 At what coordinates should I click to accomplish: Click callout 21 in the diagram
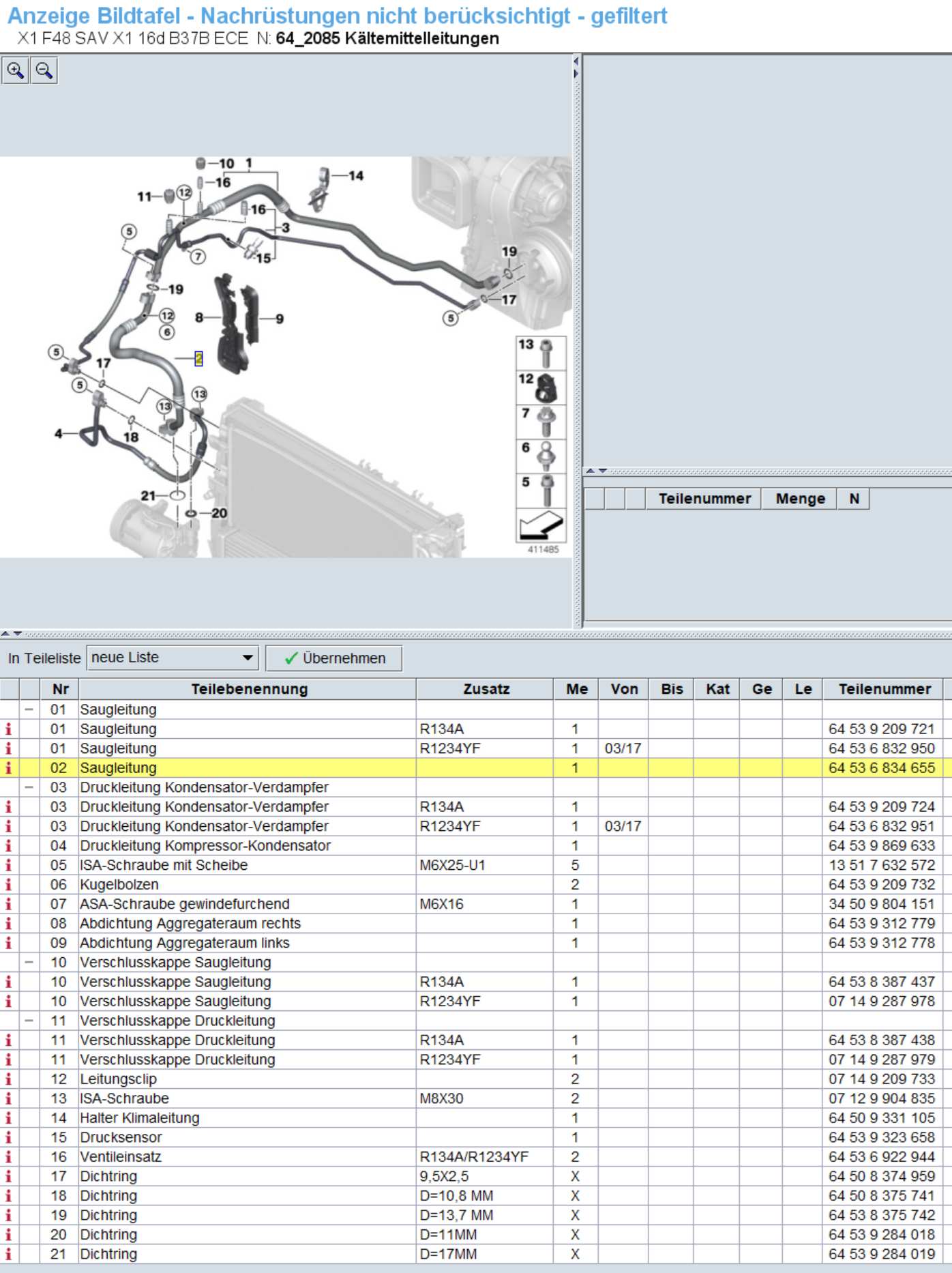coord(148,496)
